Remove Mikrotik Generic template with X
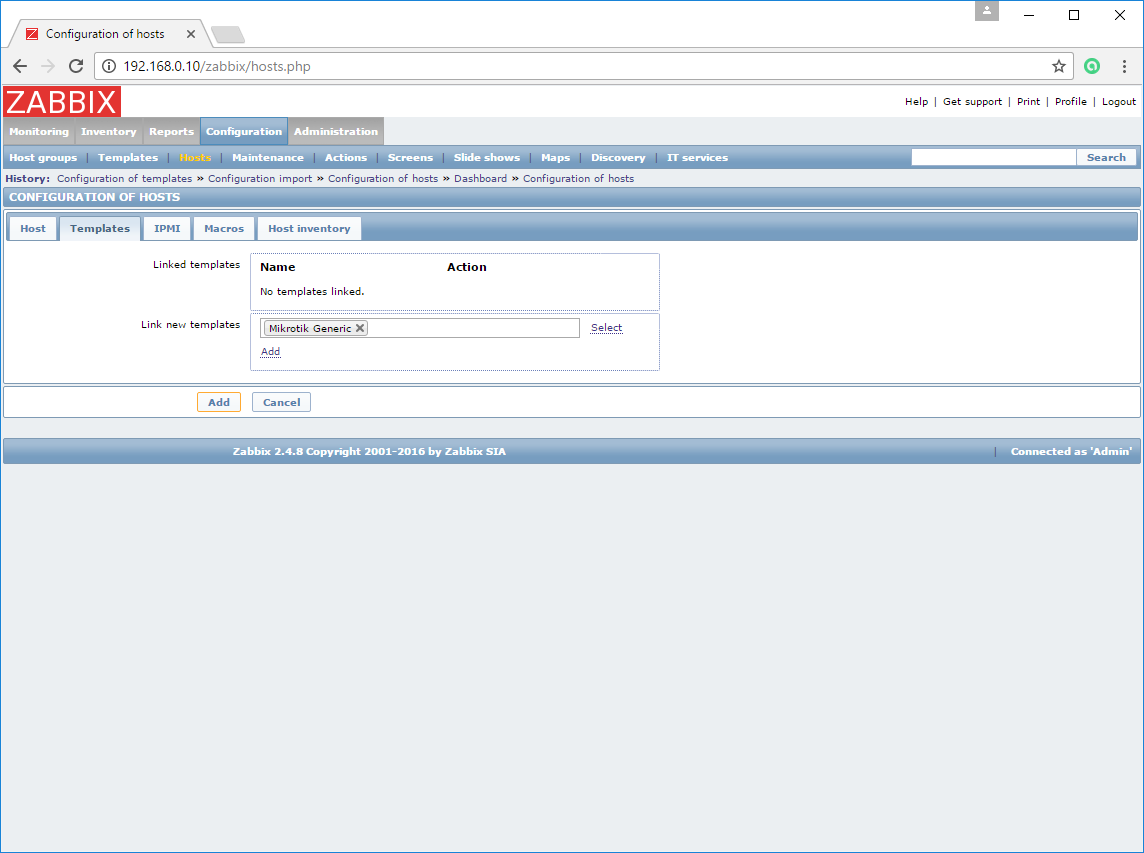The height and width of the screenshot is (853, 1144). tap(360, 328)
